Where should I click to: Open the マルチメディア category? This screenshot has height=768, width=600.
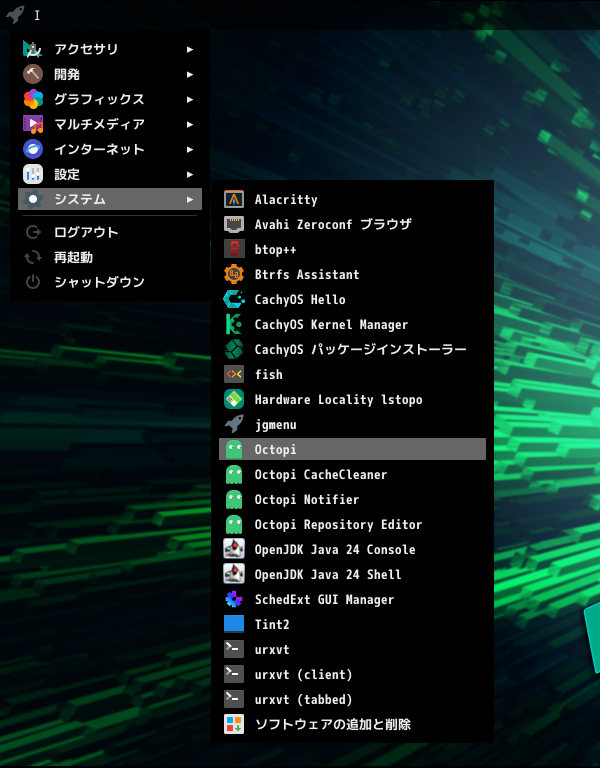tap(110, 124)
